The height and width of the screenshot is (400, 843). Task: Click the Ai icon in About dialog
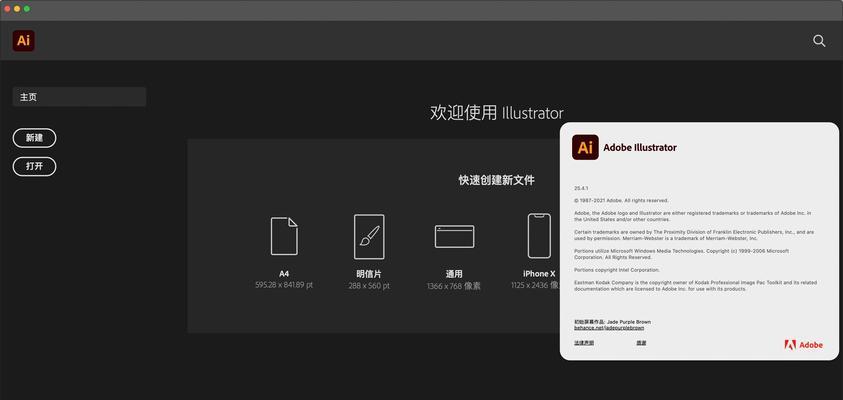click(585, 147)
